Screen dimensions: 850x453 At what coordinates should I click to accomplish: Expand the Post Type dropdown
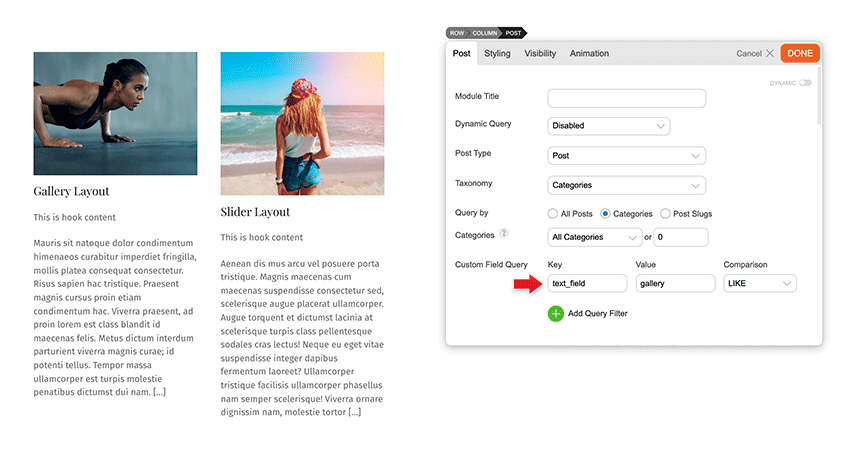[x=627, y=156]
